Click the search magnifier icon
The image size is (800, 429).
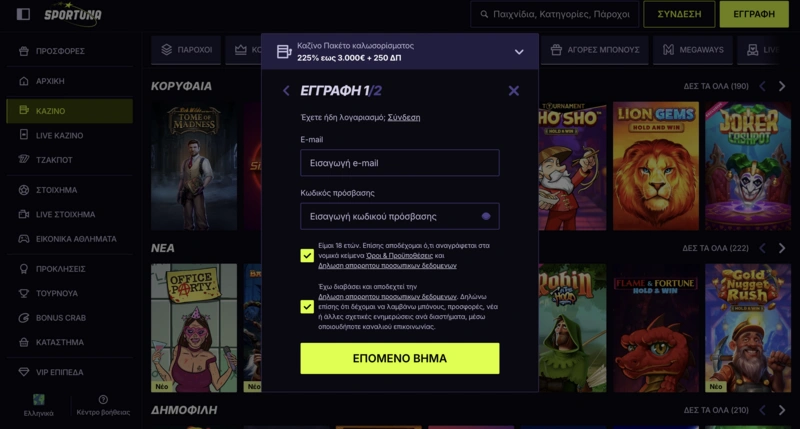click(x=484, y=14)
